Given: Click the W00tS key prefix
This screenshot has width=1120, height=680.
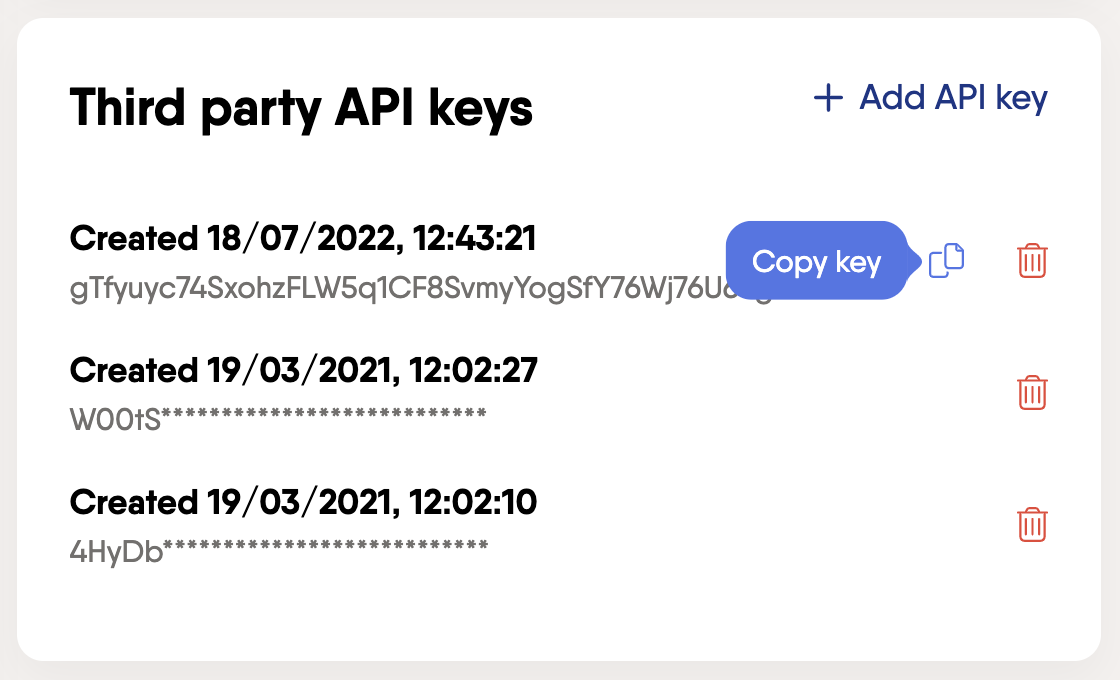Looking at the screenshot, I should click(115, 419).
